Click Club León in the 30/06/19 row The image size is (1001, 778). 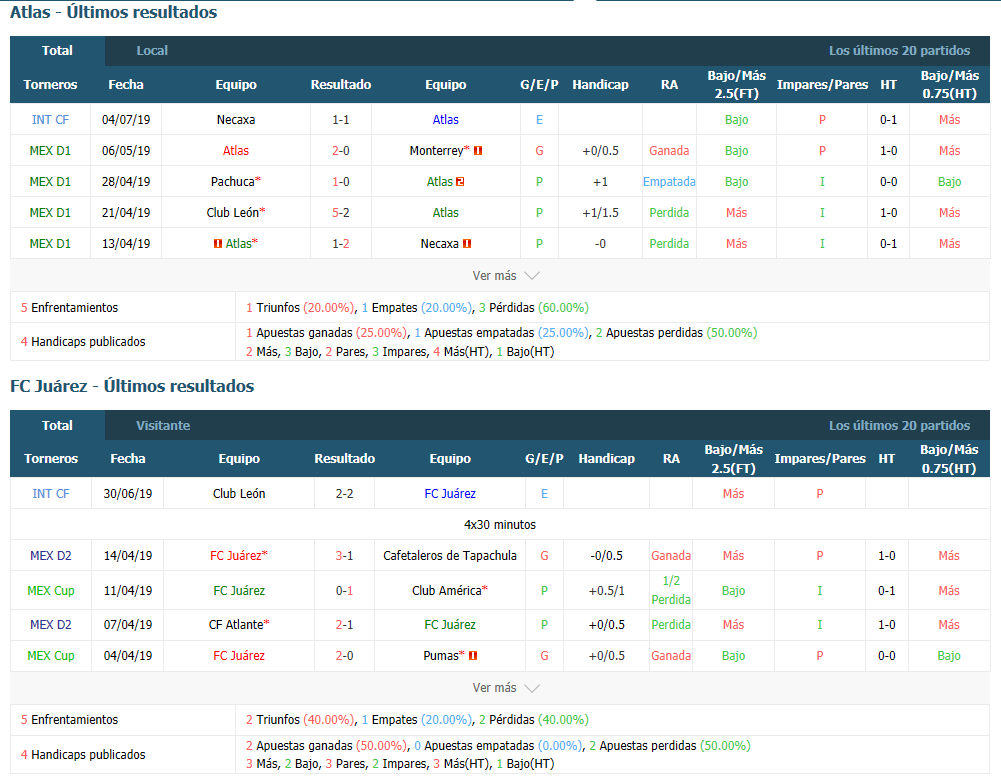239,494
